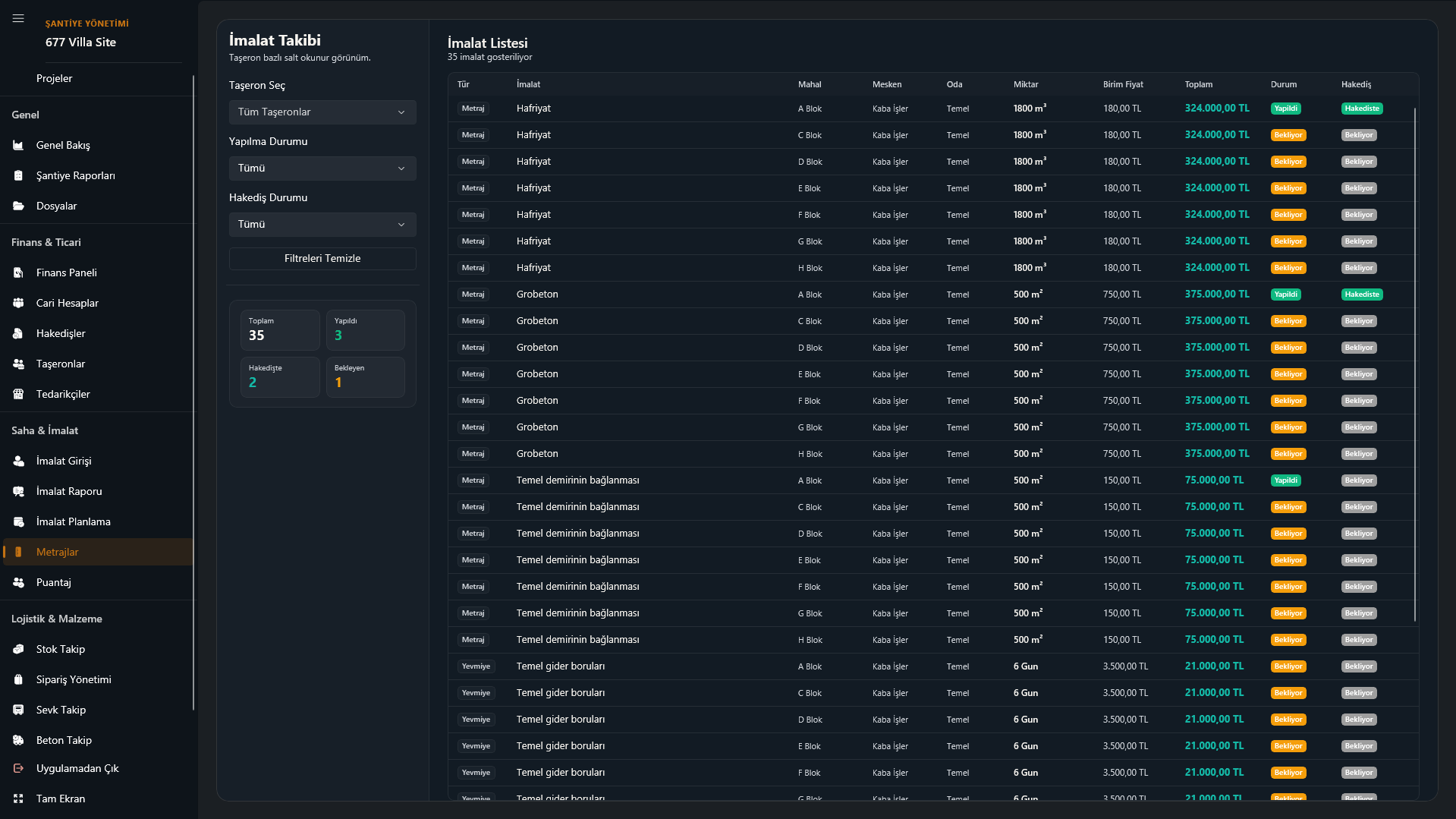Select Grobeton row for H Blok
This screenshot has height=819, width=1456.
tap(933, 454)
